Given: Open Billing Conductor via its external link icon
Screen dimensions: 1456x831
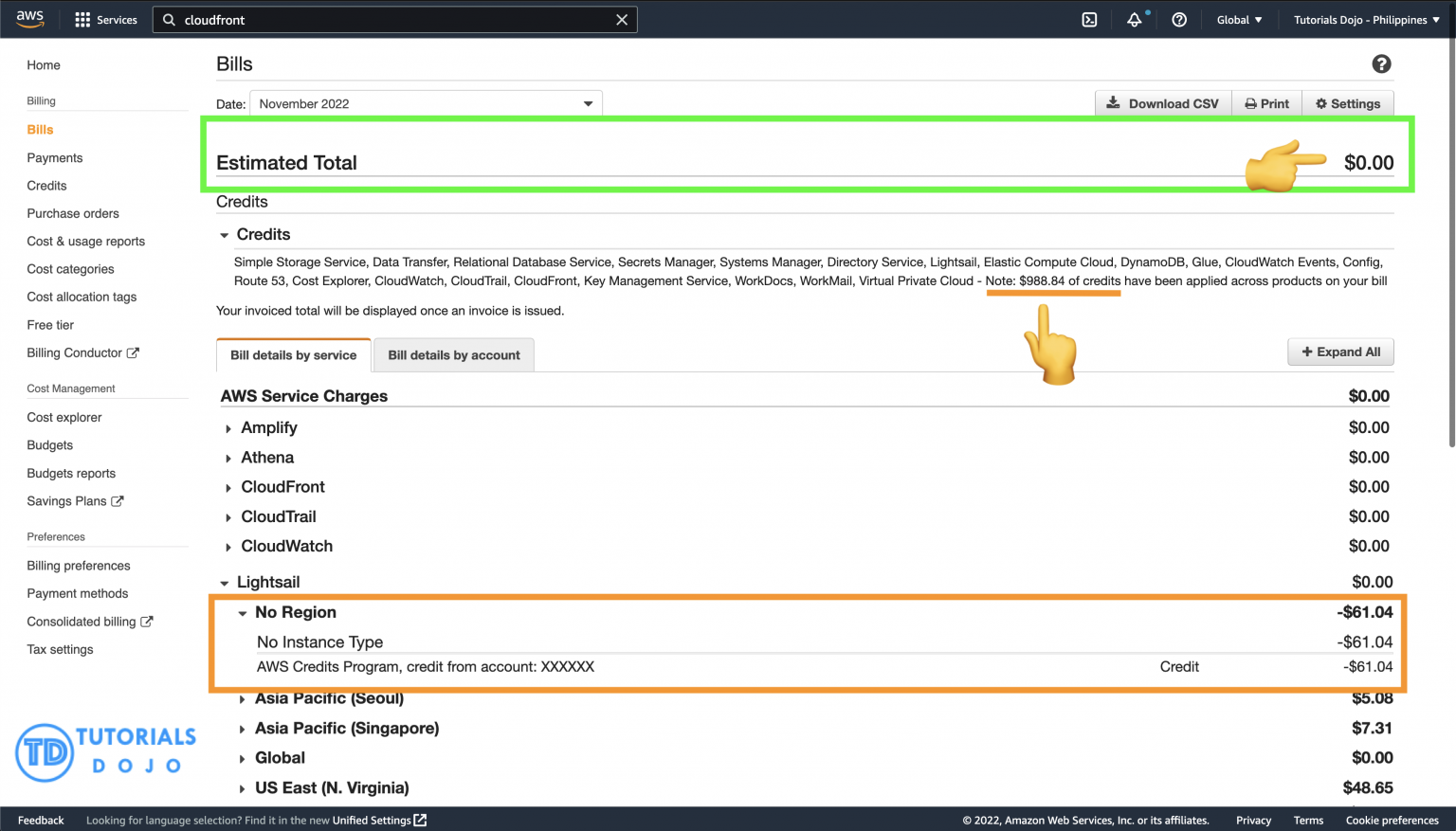Looking at the screenshot, I should (x=132, y=352).
